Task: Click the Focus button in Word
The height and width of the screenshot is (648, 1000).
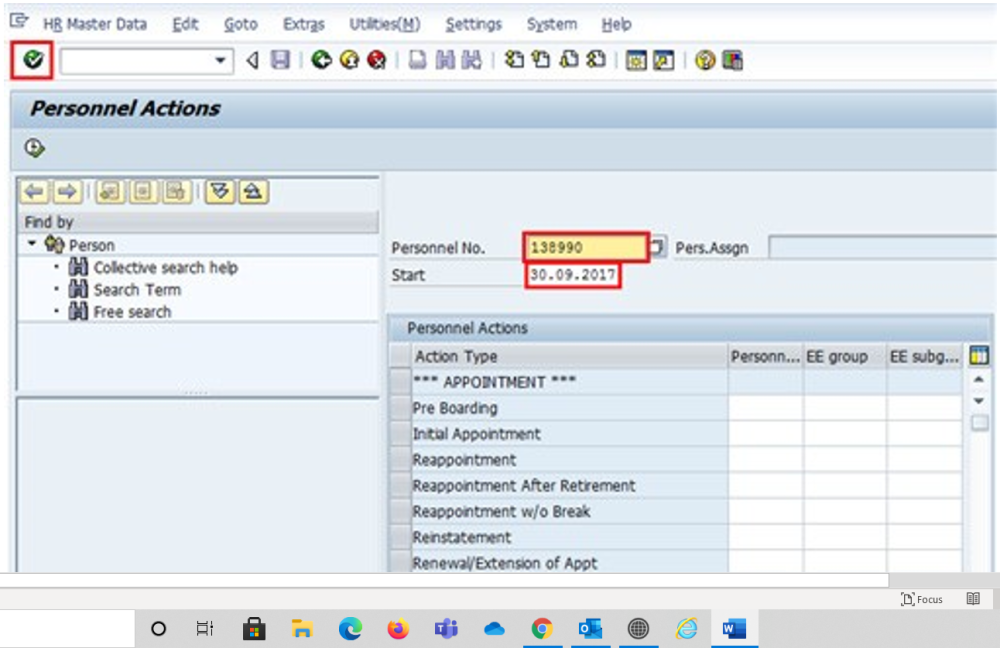Action: click(922, 599)
